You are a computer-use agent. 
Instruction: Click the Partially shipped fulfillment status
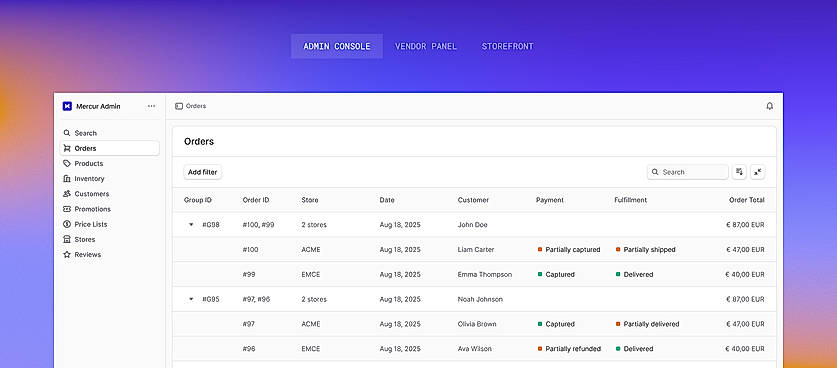tap(645, 249)
